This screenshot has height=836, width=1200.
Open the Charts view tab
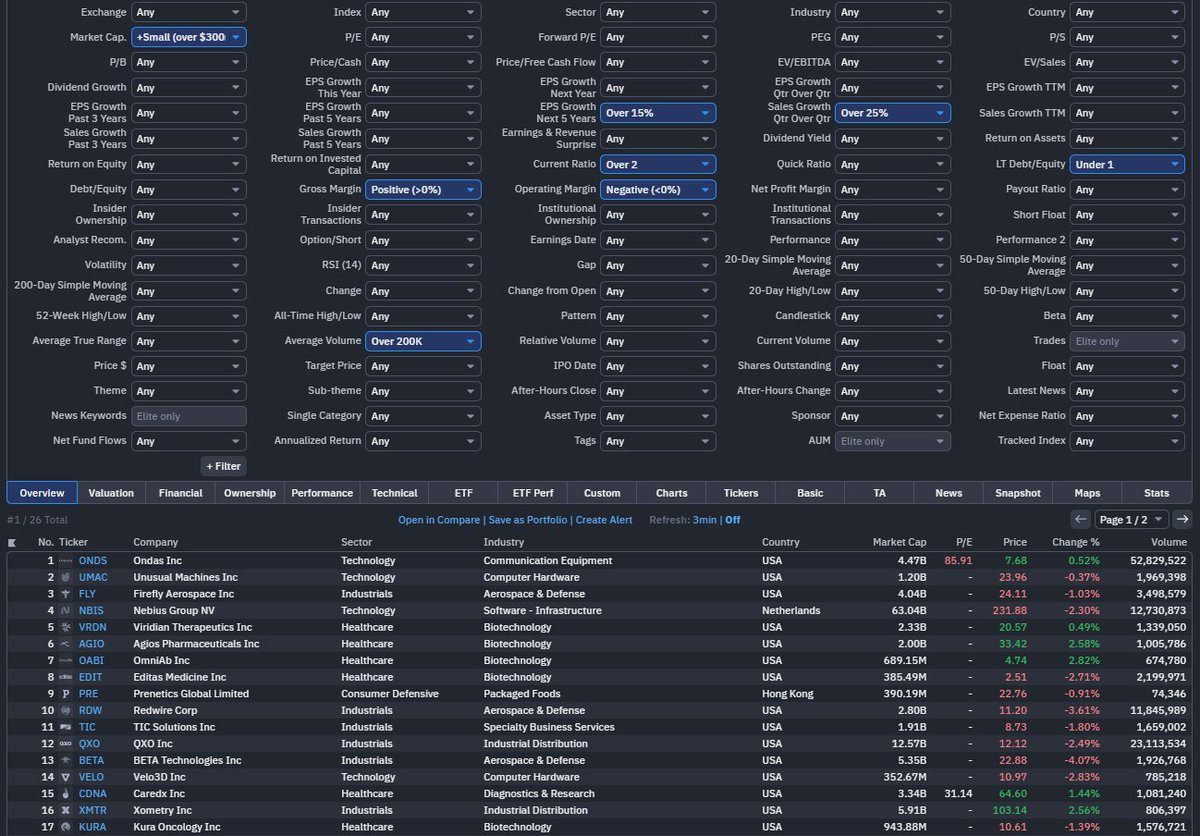[x=672, y=493]
